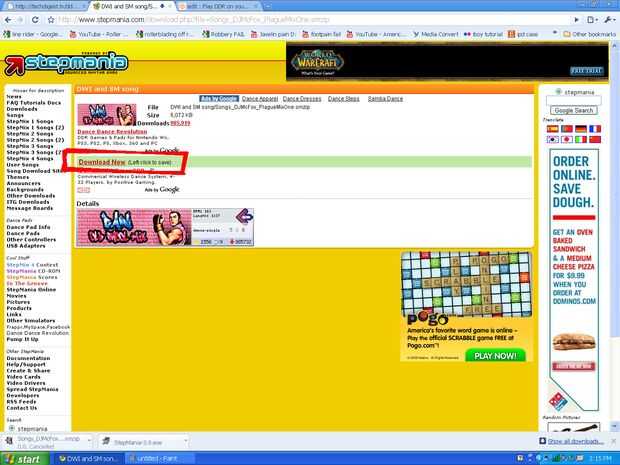The image size is (620, 465).
Task: Open the Chrome page menu icon
Action: click(592, 20)
